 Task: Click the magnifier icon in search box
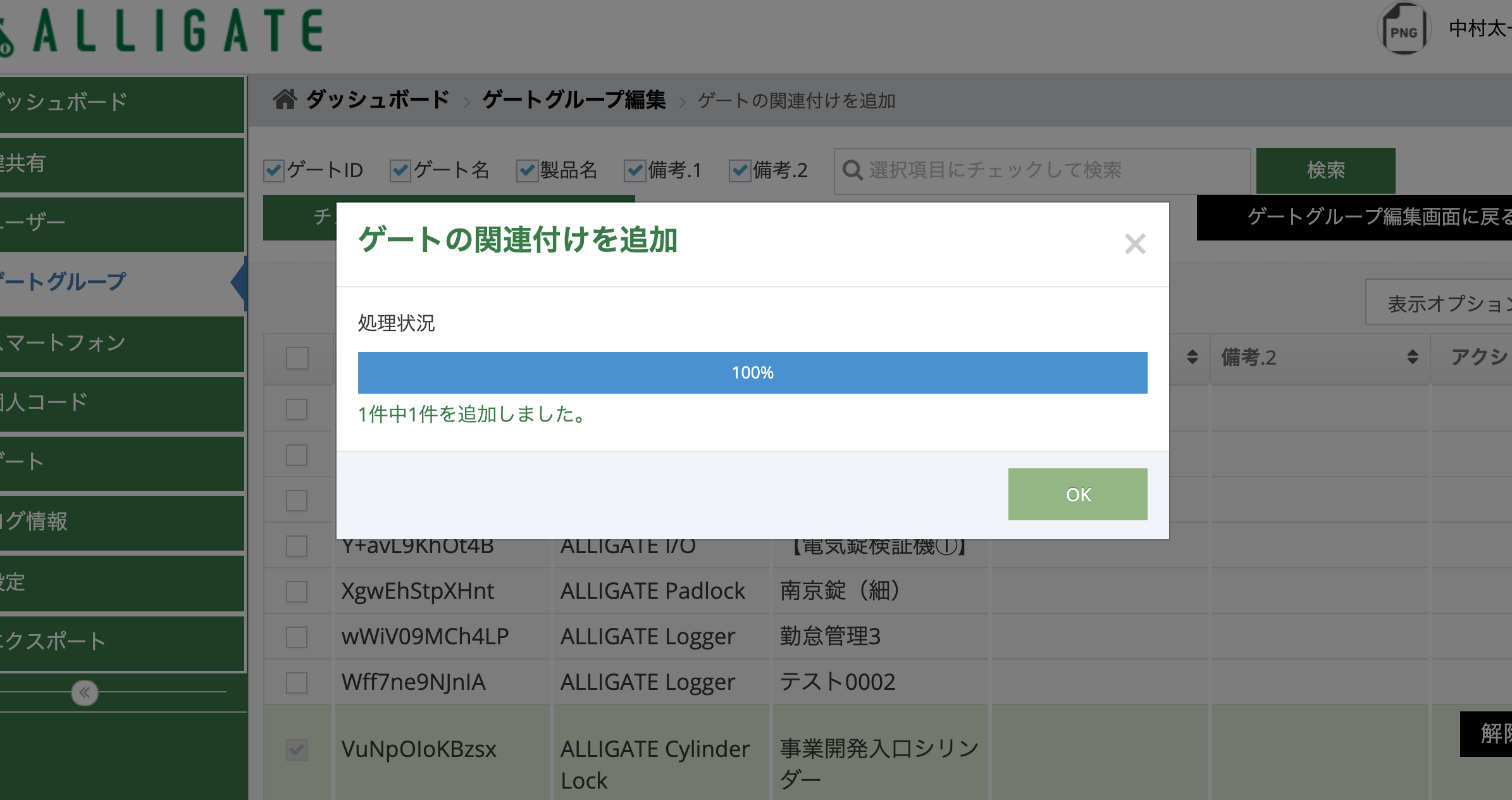coord(852,170)
